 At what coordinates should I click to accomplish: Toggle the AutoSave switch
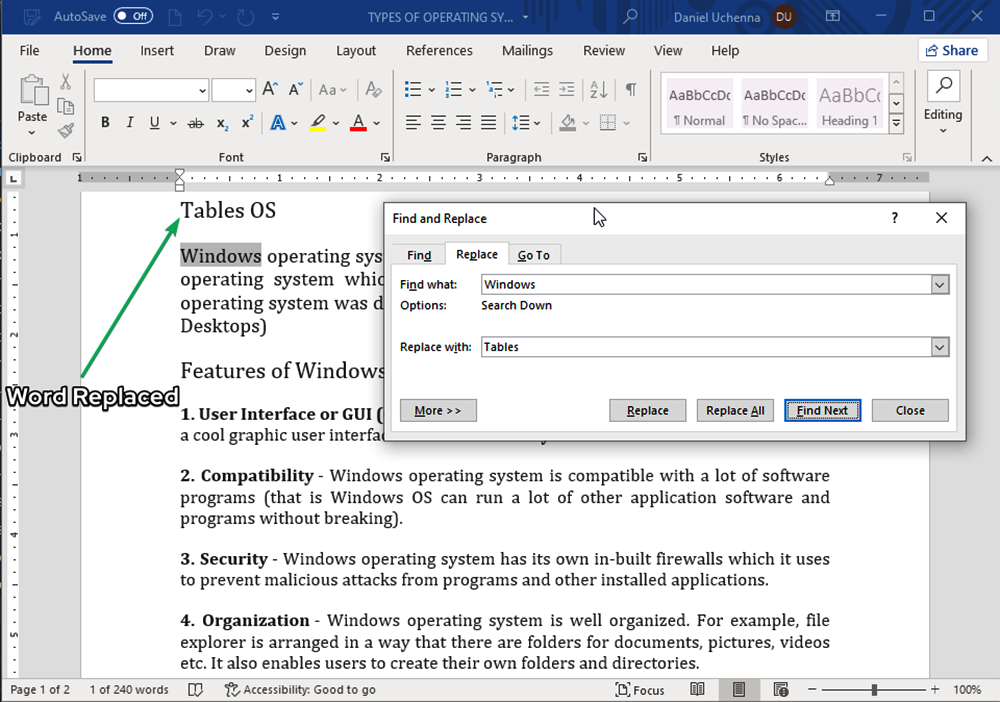[133, 16]
